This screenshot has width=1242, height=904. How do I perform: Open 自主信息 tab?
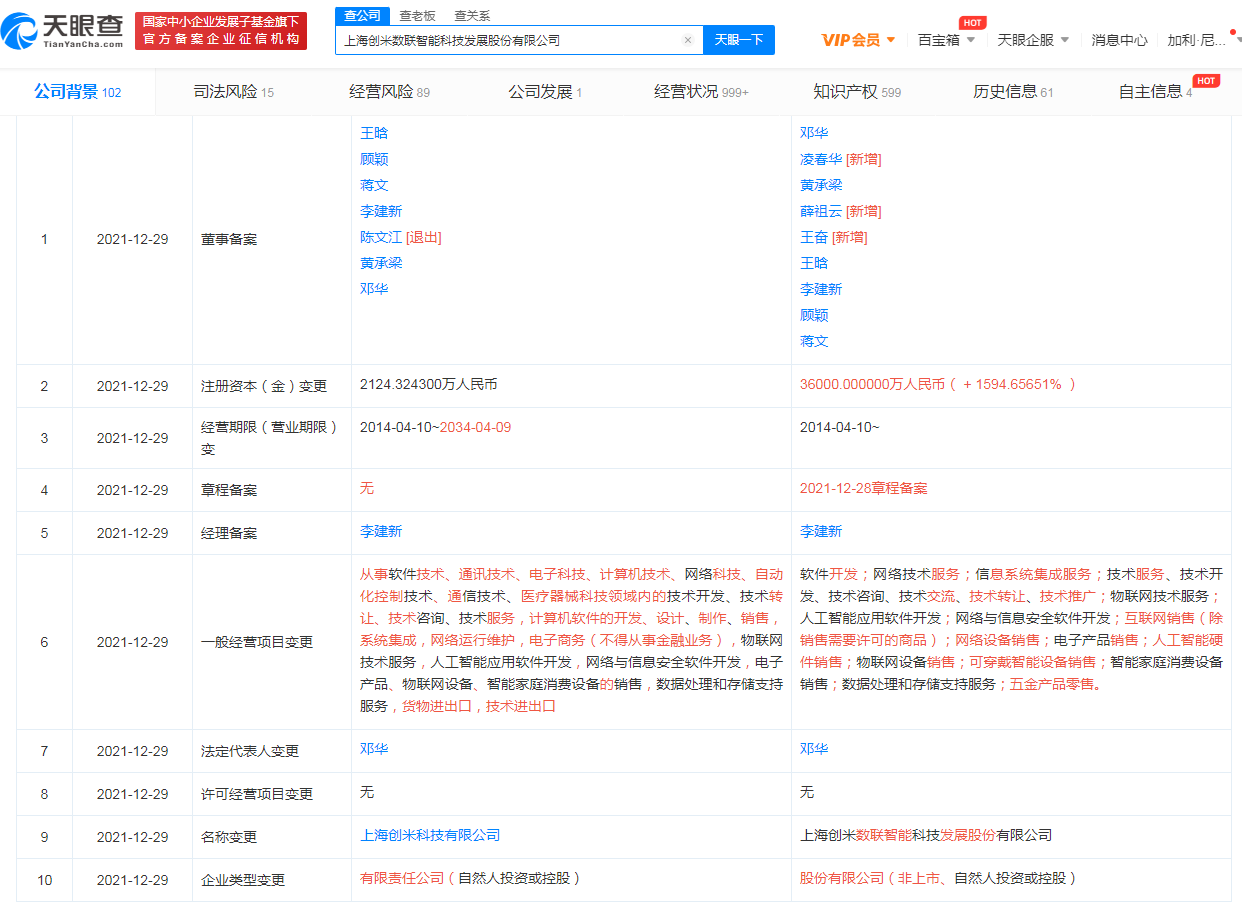click(1153, 92)
